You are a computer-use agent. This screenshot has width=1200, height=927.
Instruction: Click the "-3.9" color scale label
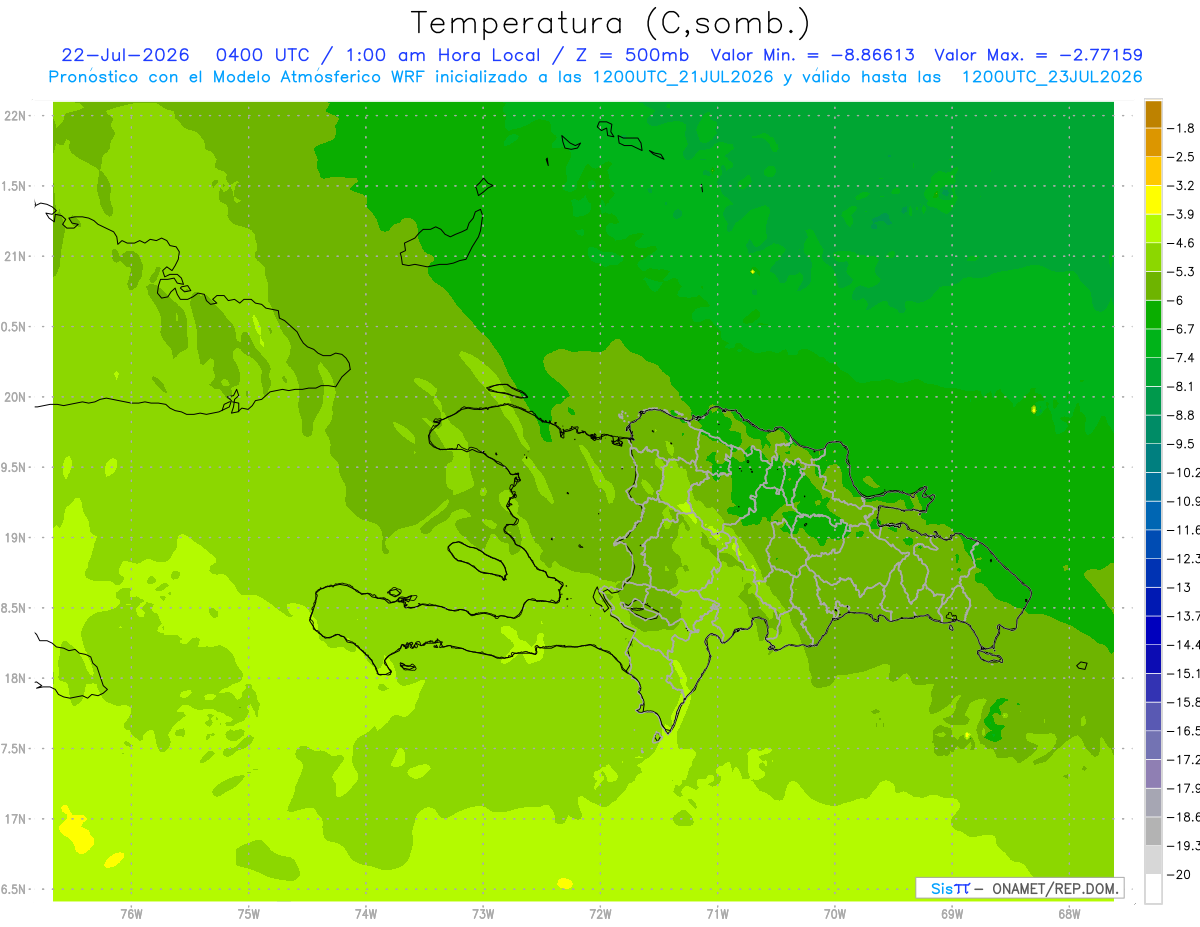coord(1182,214)
